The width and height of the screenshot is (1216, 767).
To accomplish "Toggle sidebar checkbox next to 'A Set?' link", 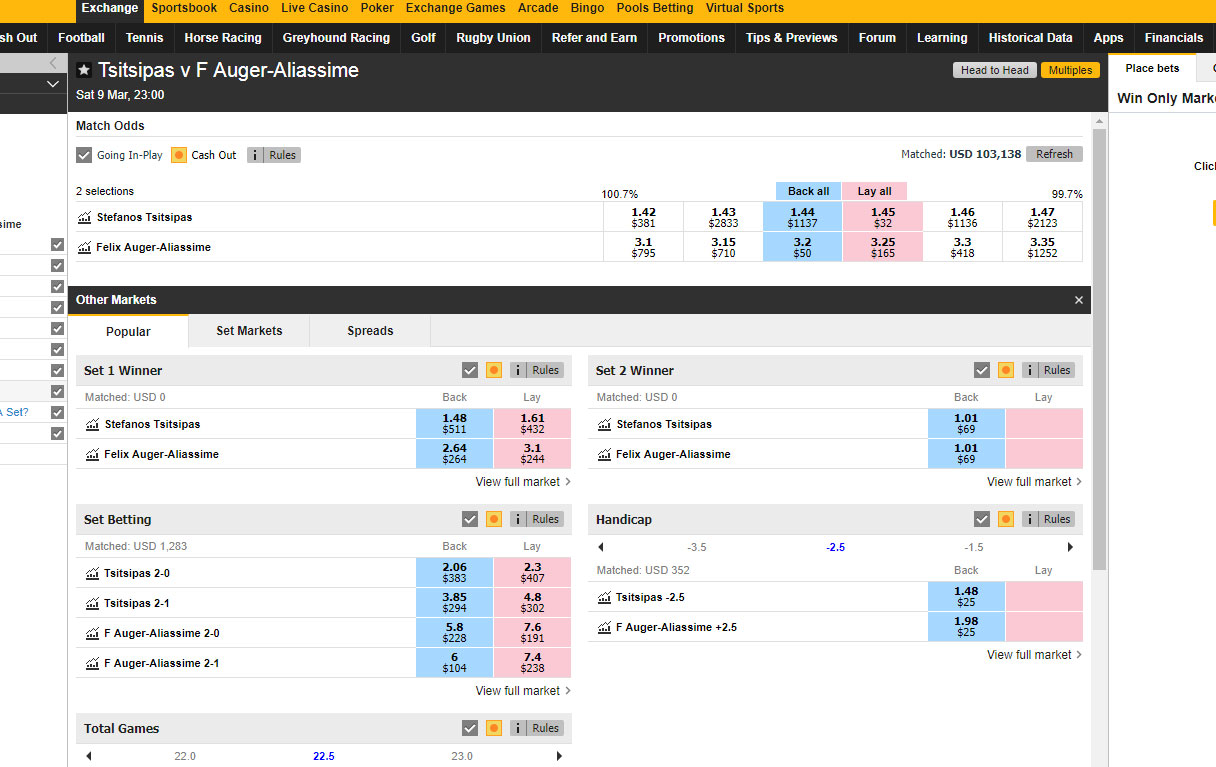I will 57,413.
